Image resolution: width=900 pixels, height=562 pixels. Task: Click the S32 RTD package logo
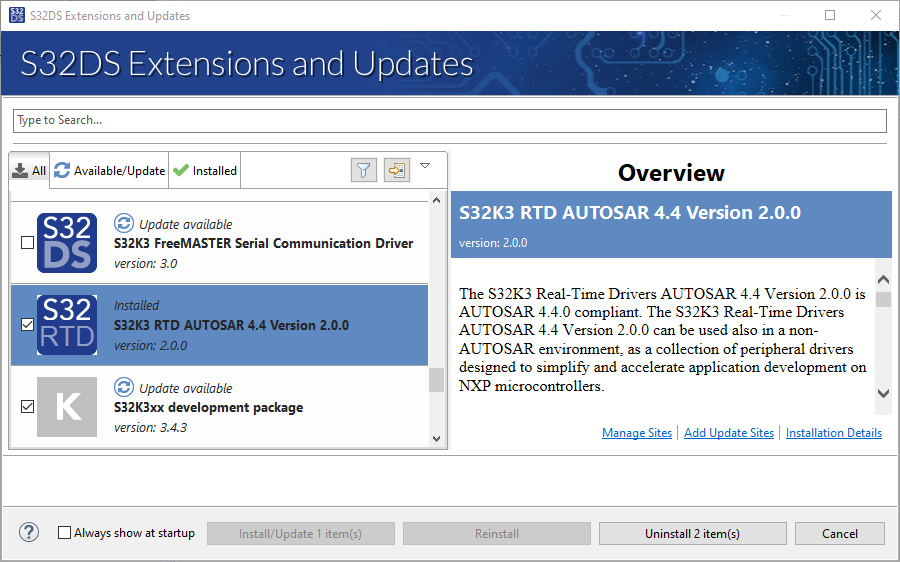tap(67, 325)
